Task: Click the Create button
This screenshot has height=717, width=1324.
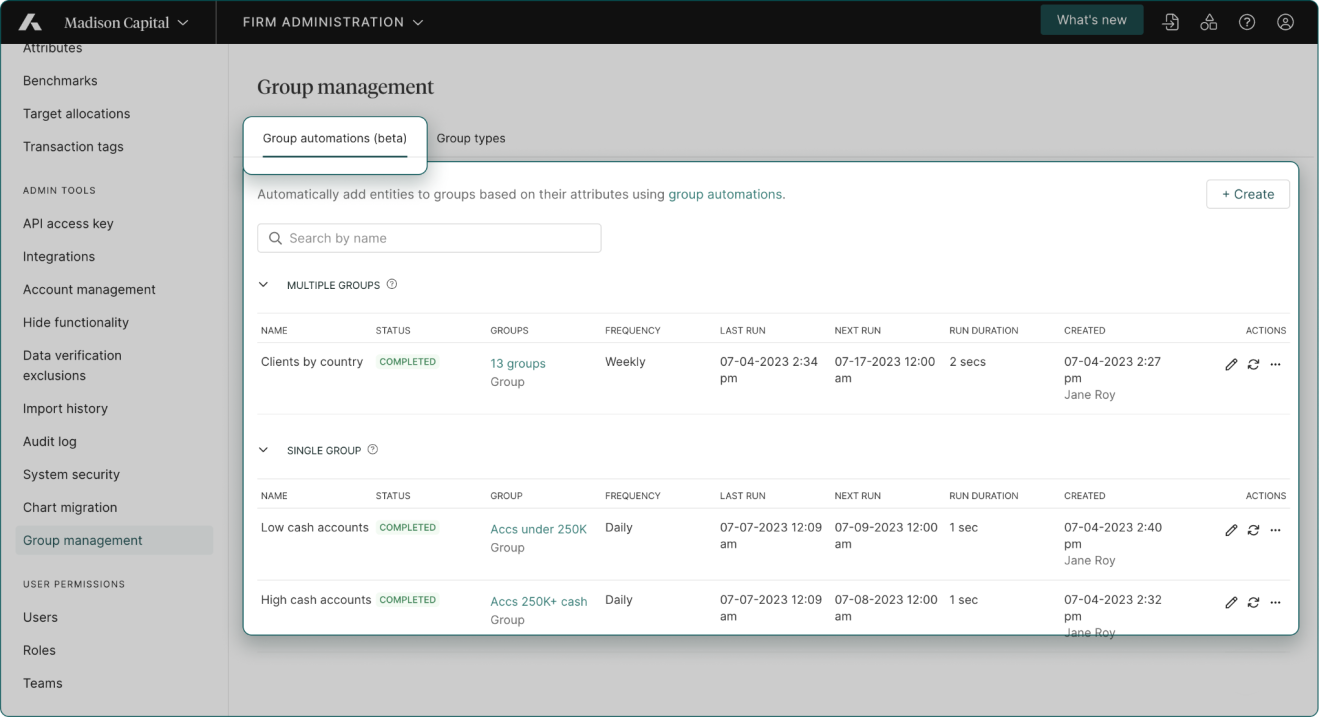Action: tap(1247, 194)
